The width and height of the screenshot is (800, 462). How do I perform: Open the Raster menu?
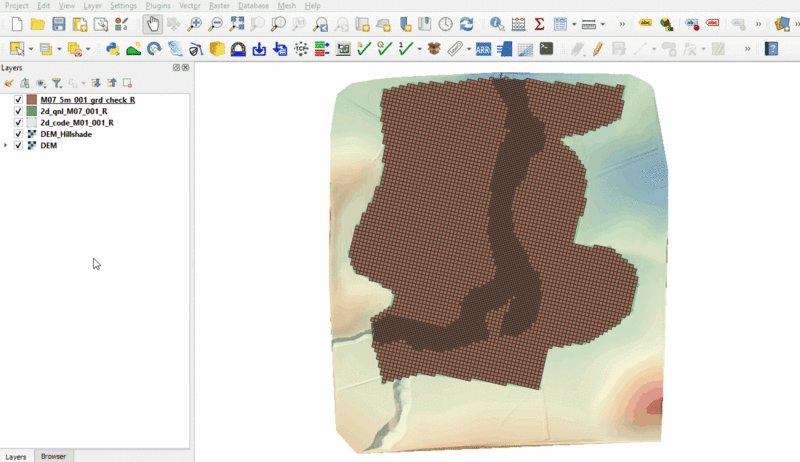pos(218,6)
